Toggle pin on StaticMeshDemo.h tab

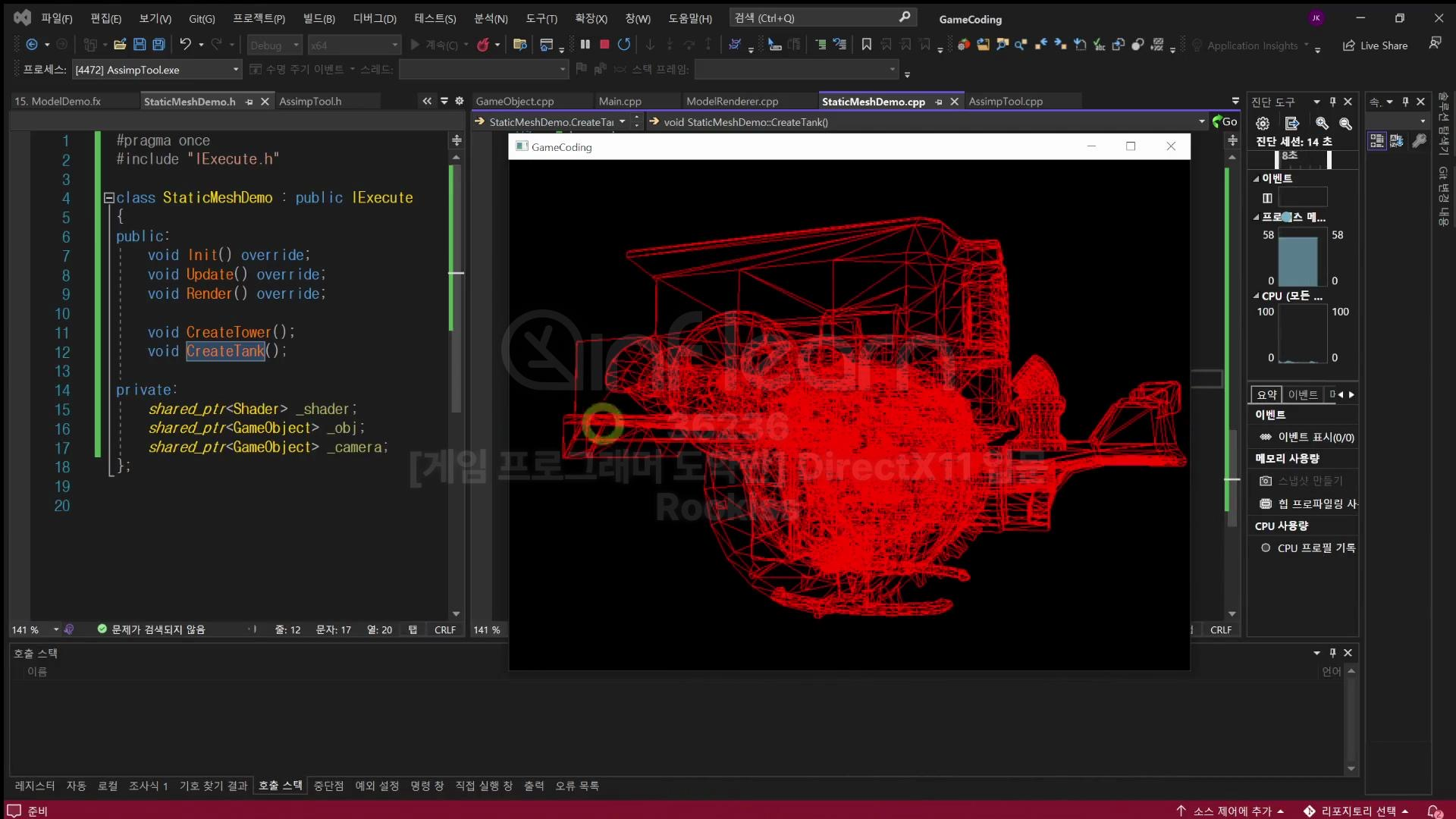249,102
